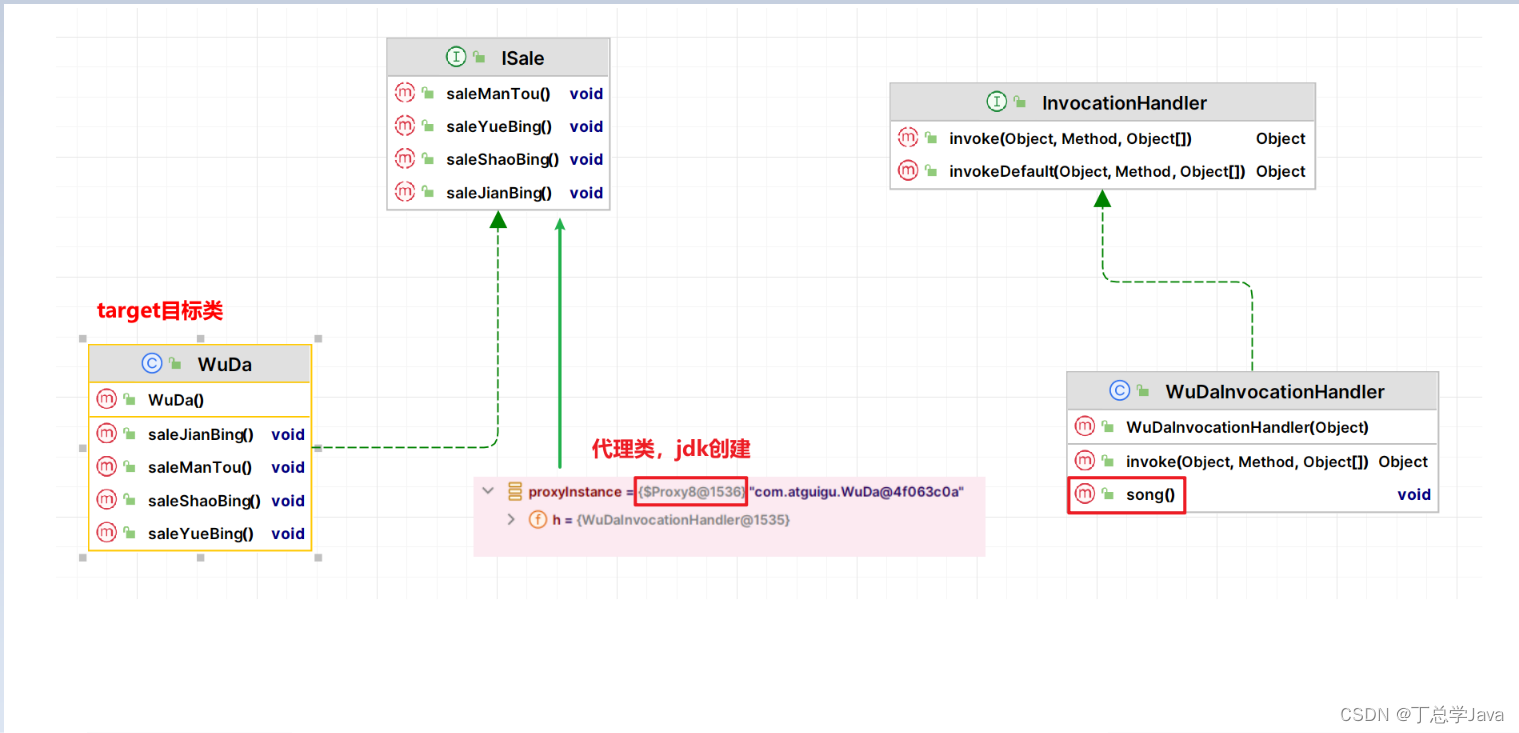The height and width of the screenshot is (733, 1519).
Task: Click the method icon beside saleManTou() in ISale
Action: [405, 93]
